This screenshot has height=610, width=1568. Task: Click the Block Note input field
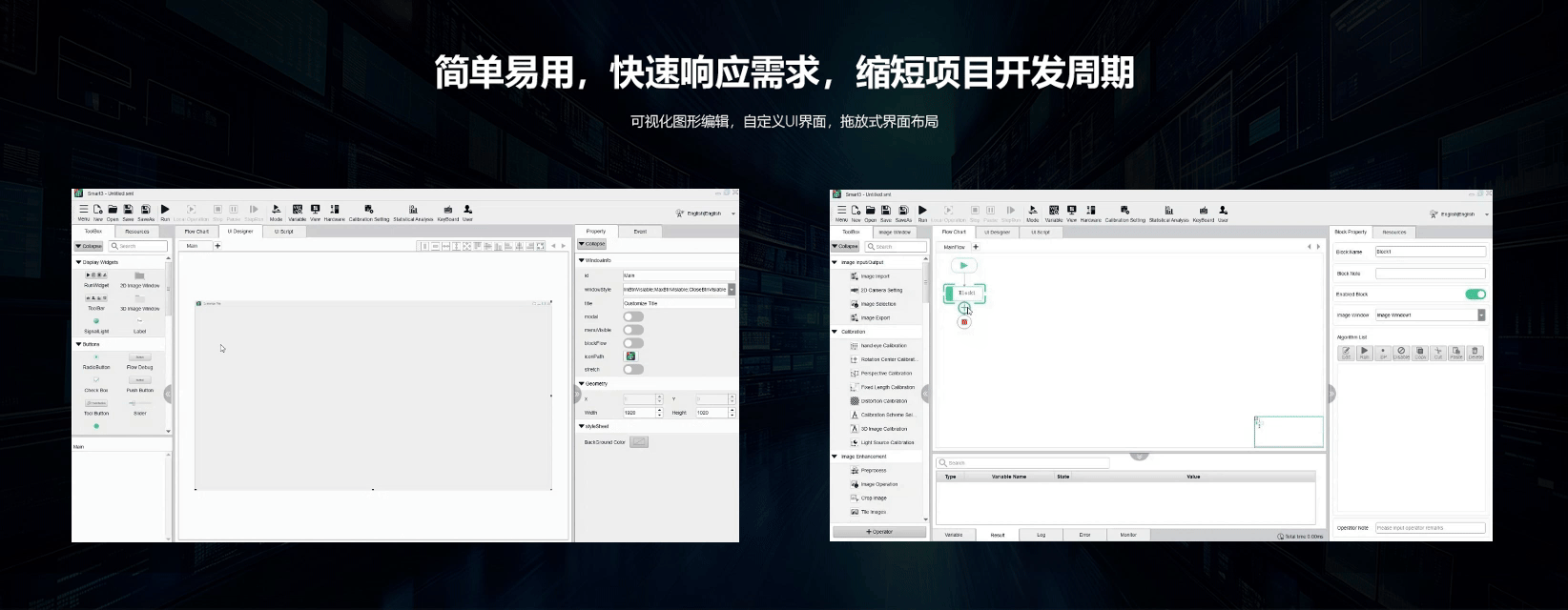click(1430, 274)
